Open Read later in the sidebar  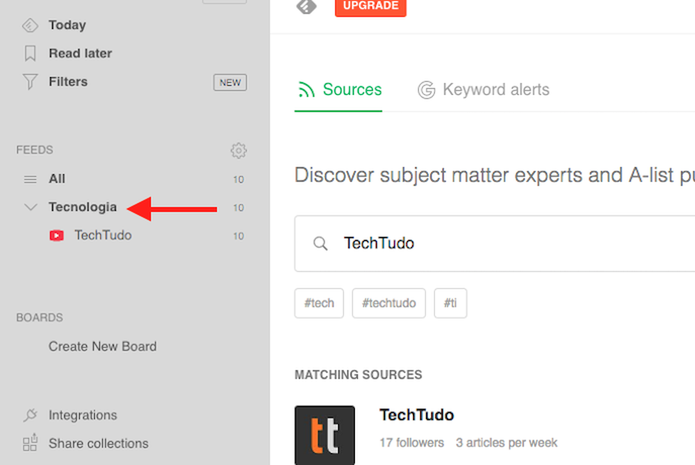80,53
